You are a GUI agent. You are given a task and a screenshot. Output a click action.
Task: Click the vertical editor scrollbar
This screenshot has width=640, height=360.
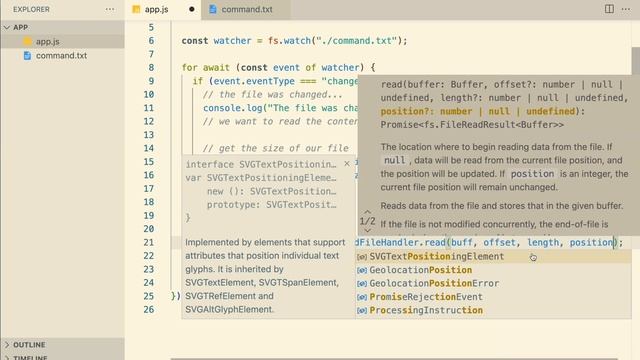[x=636, y=61]
